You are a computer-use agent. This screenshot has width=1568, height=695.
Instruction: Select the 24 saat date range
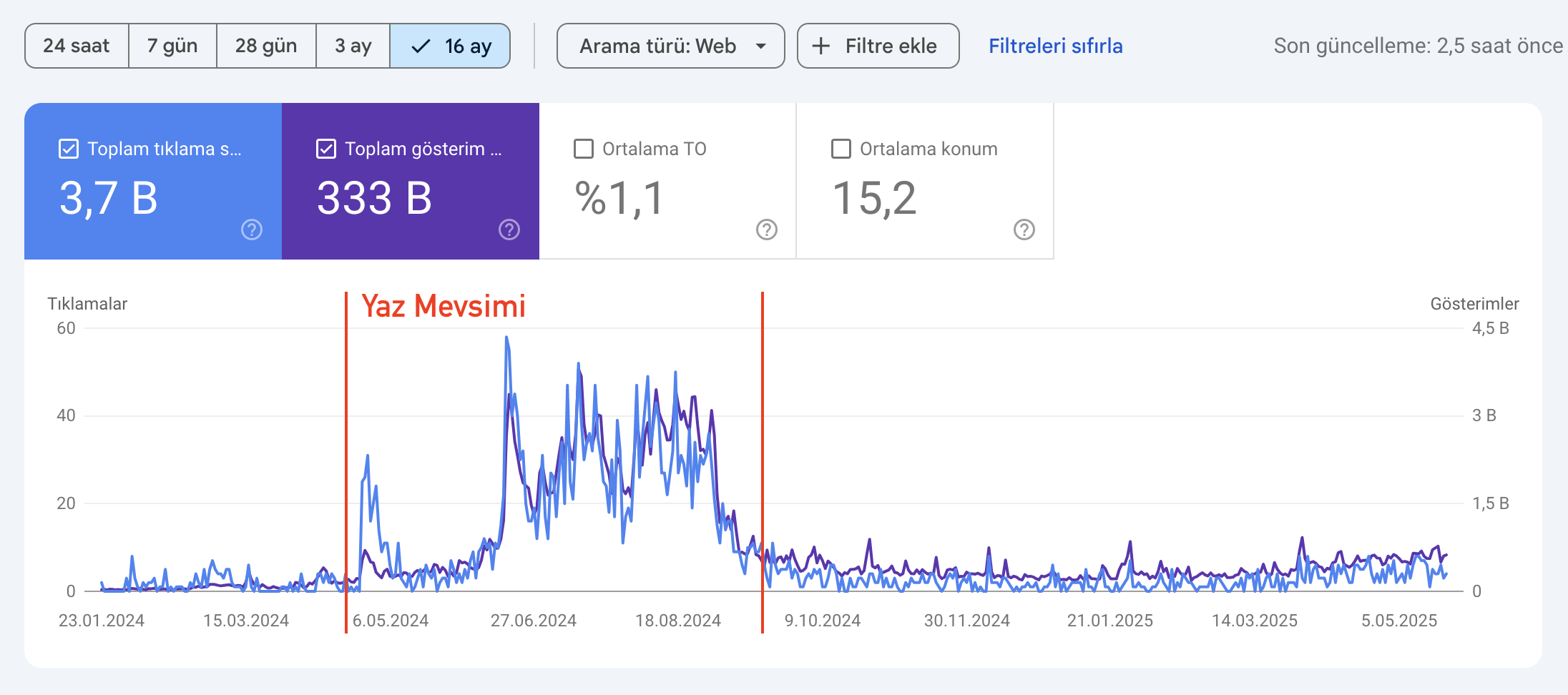pyautogui.click(x=77, y=46)
